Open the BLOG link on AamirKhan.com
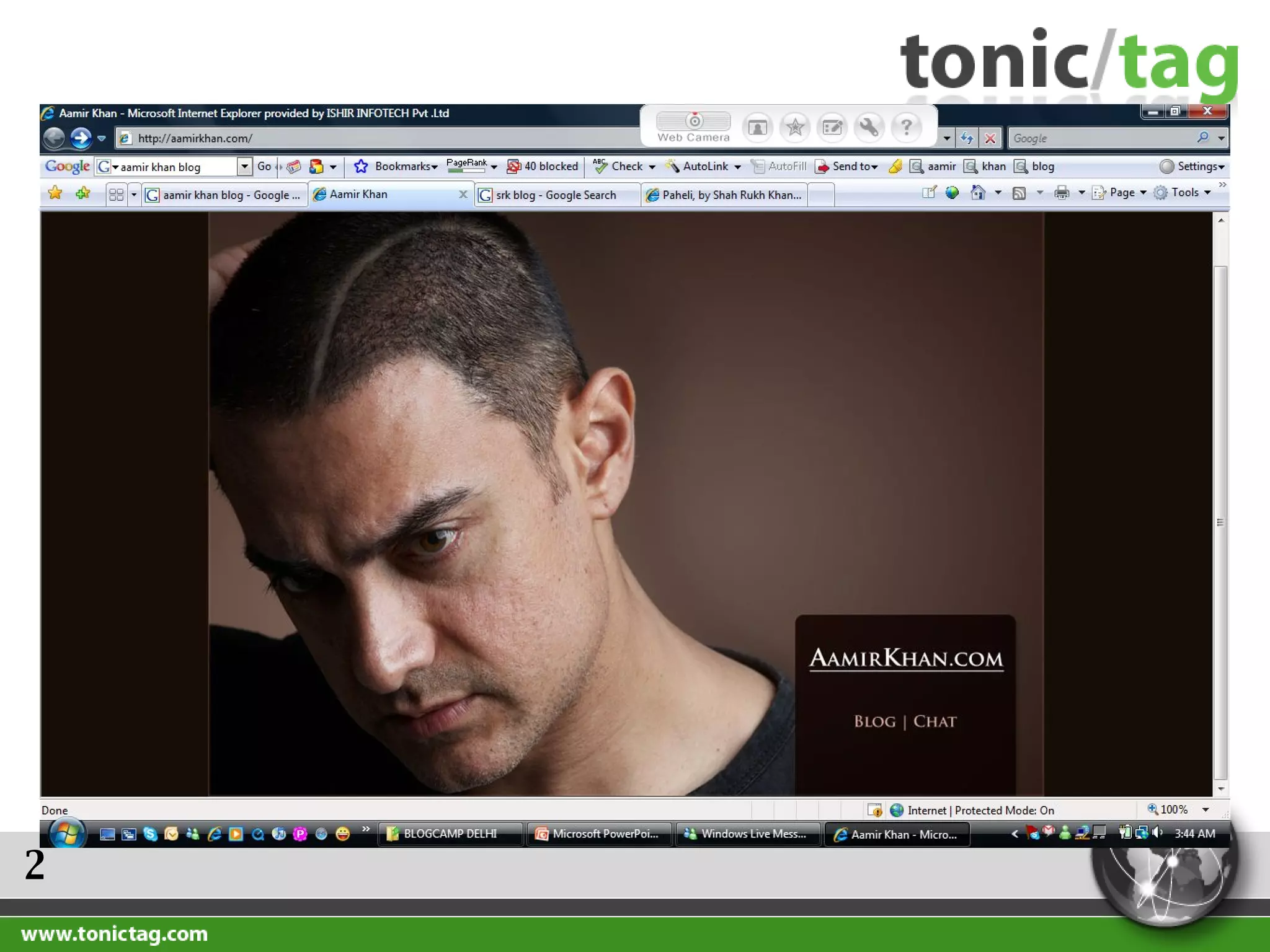This screenshot has width=1270, height=952. pyautogui.click(x=874, y=721)
